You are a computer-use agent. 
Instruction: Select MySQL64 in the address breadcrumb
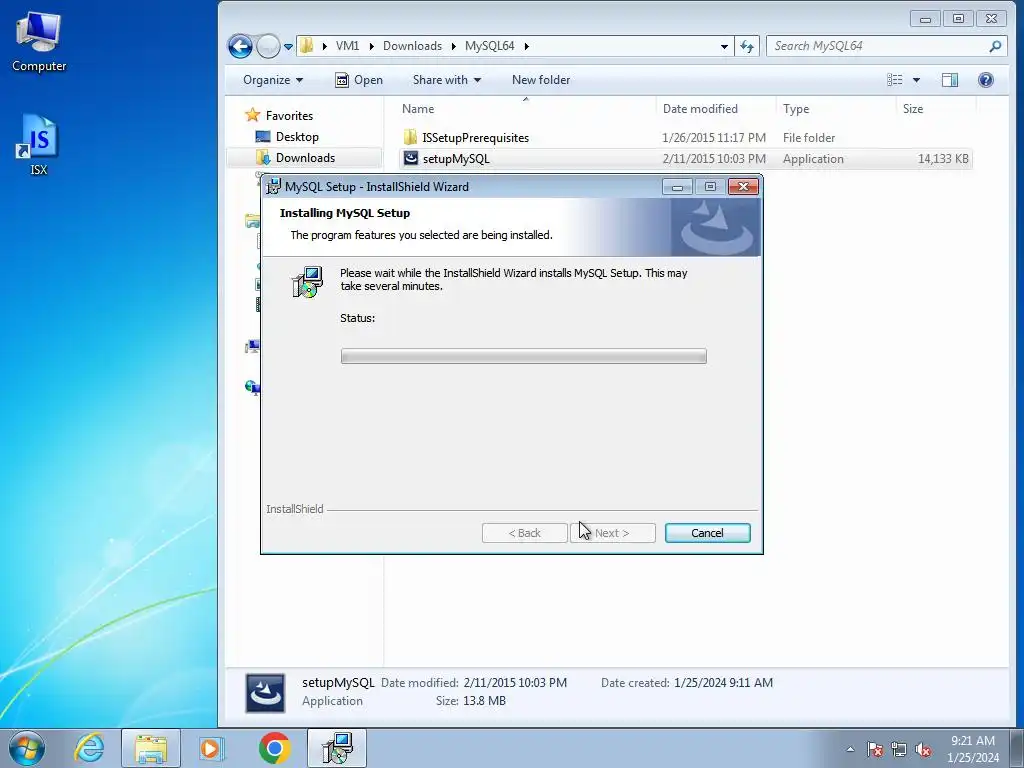(x=490, y=46)
